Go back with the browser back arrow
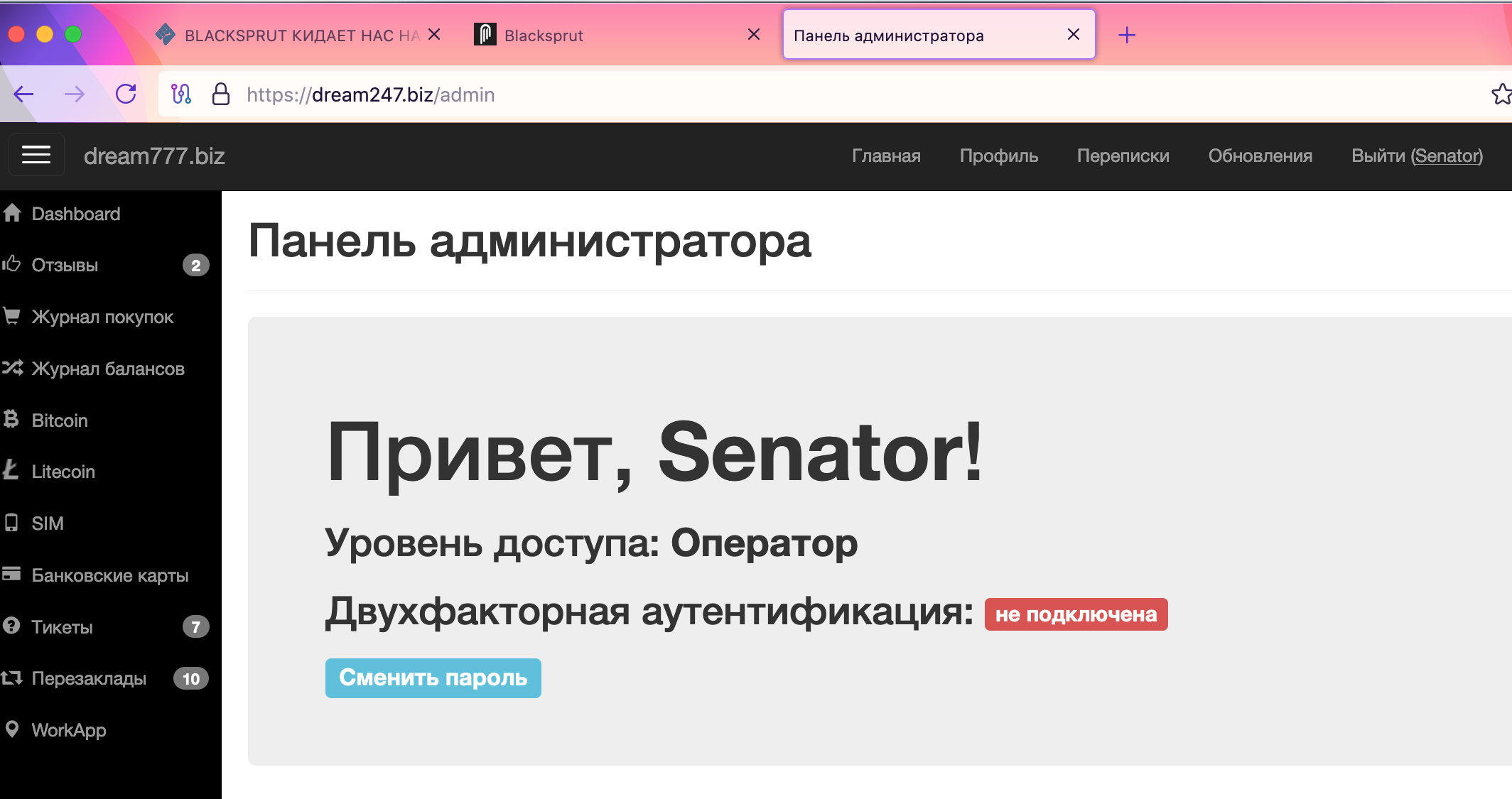This screenshot has height=799, width=1512. click(23, 94)
